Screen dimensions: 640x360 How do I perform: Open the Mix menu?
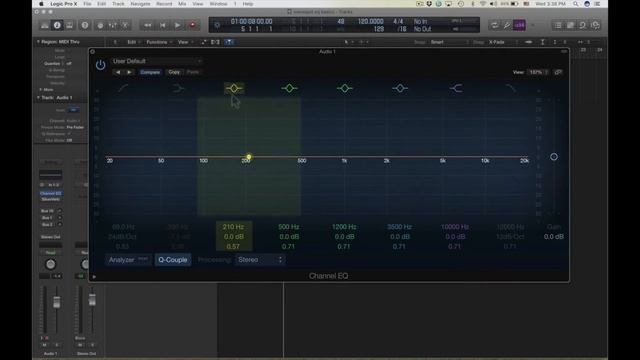(x=182, y=4)
